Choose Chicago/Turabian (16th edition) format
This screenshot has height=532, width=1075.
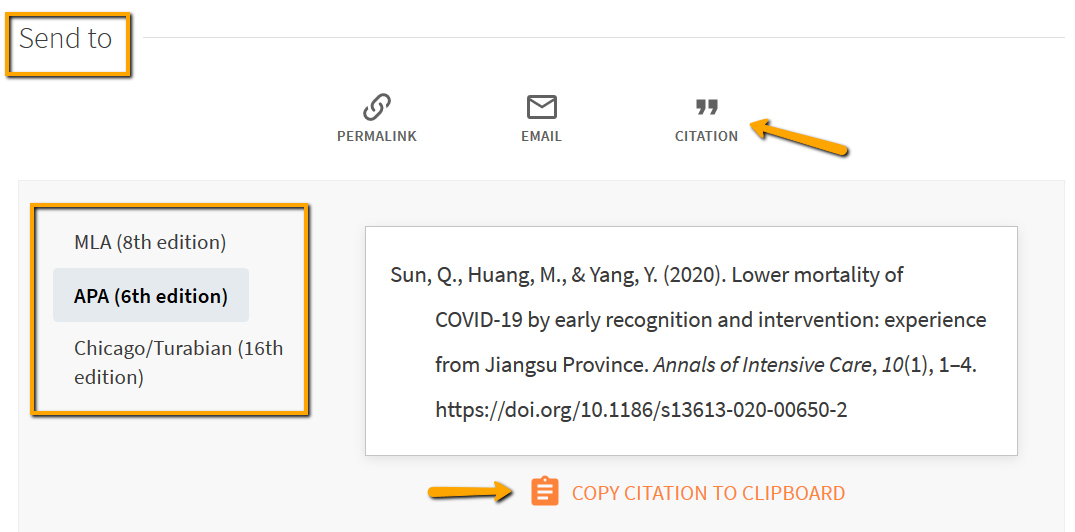click(x=178, y=362)
